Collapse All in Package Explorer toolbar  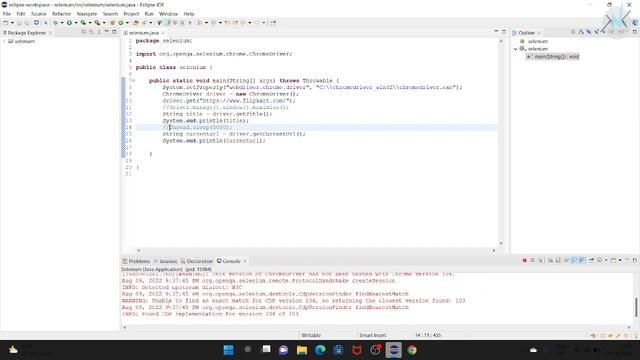[x=84, y=32]
